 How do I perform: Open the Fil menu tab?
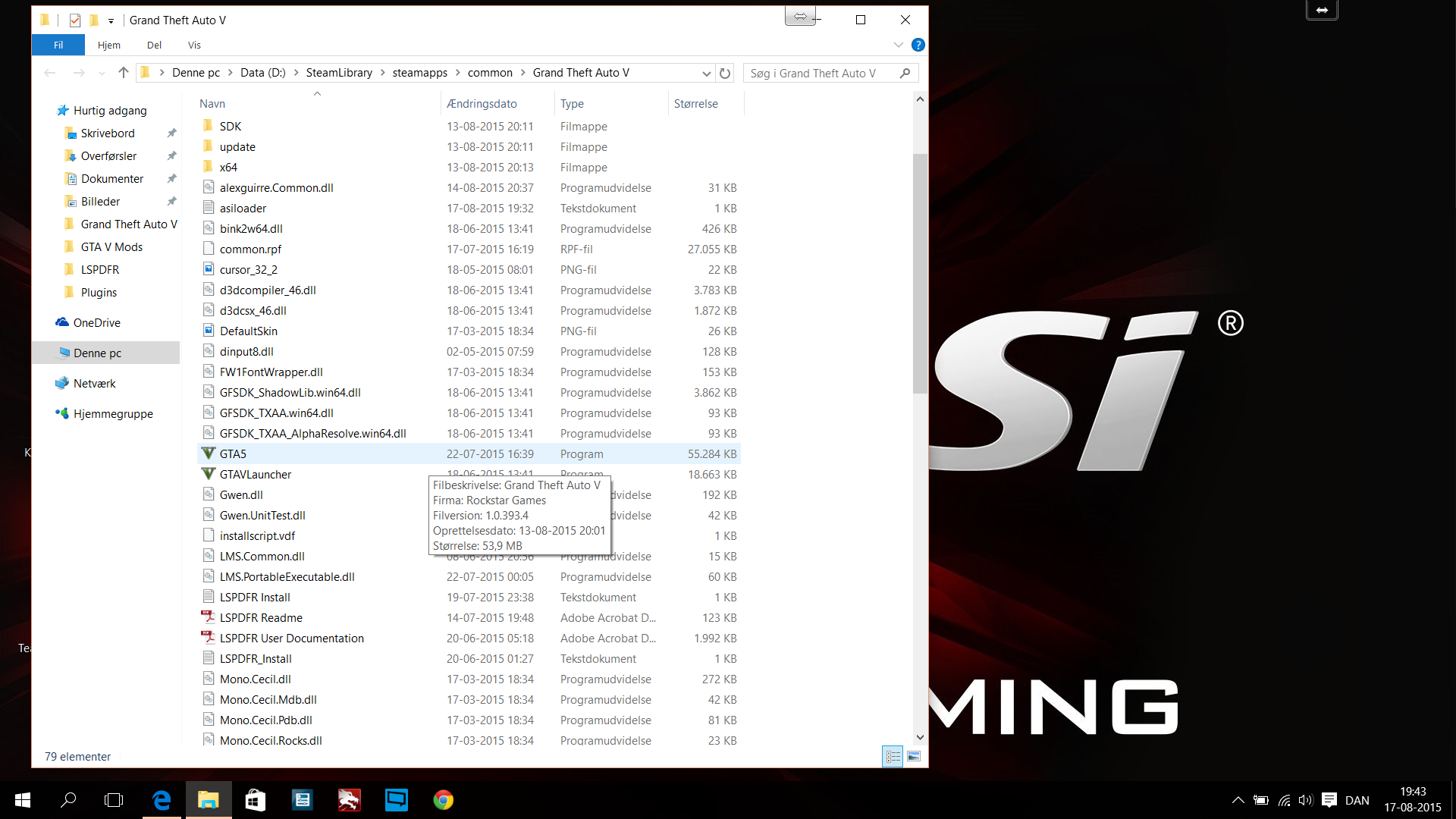pos(58,45)
